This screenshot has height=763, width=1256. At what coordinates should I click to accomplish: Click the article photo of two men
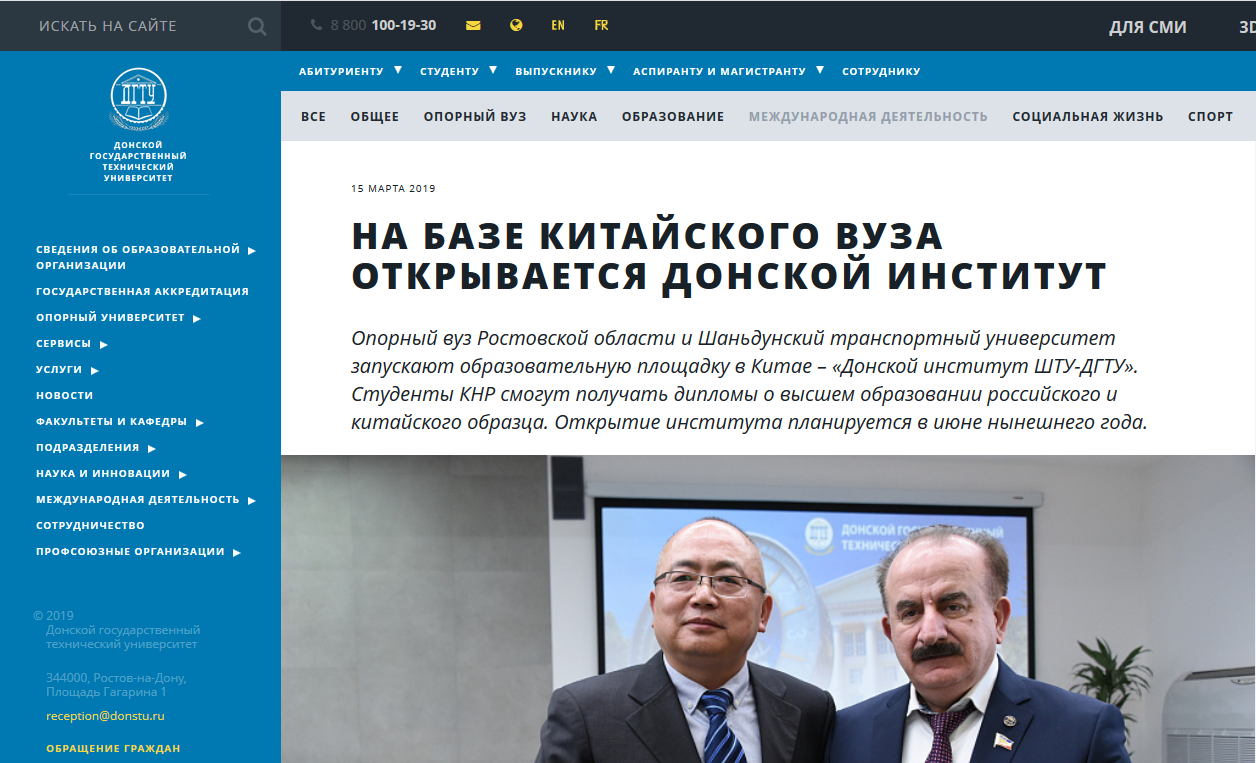click(x=768, y=609)
